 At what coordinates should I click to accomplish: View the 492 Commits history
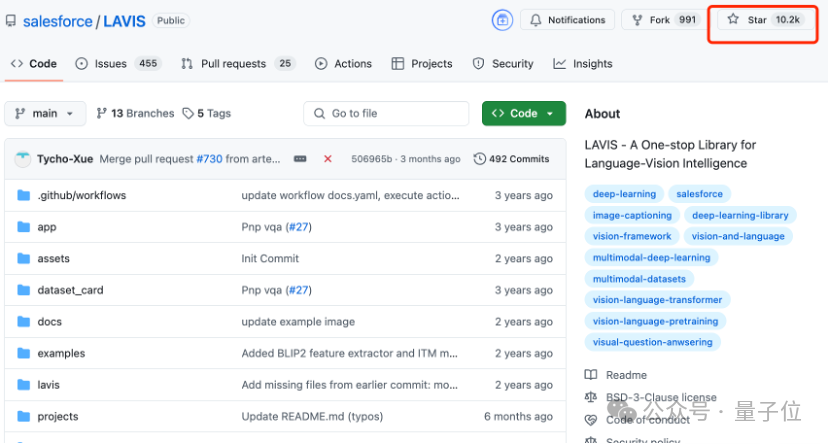(x=512, y=159)
